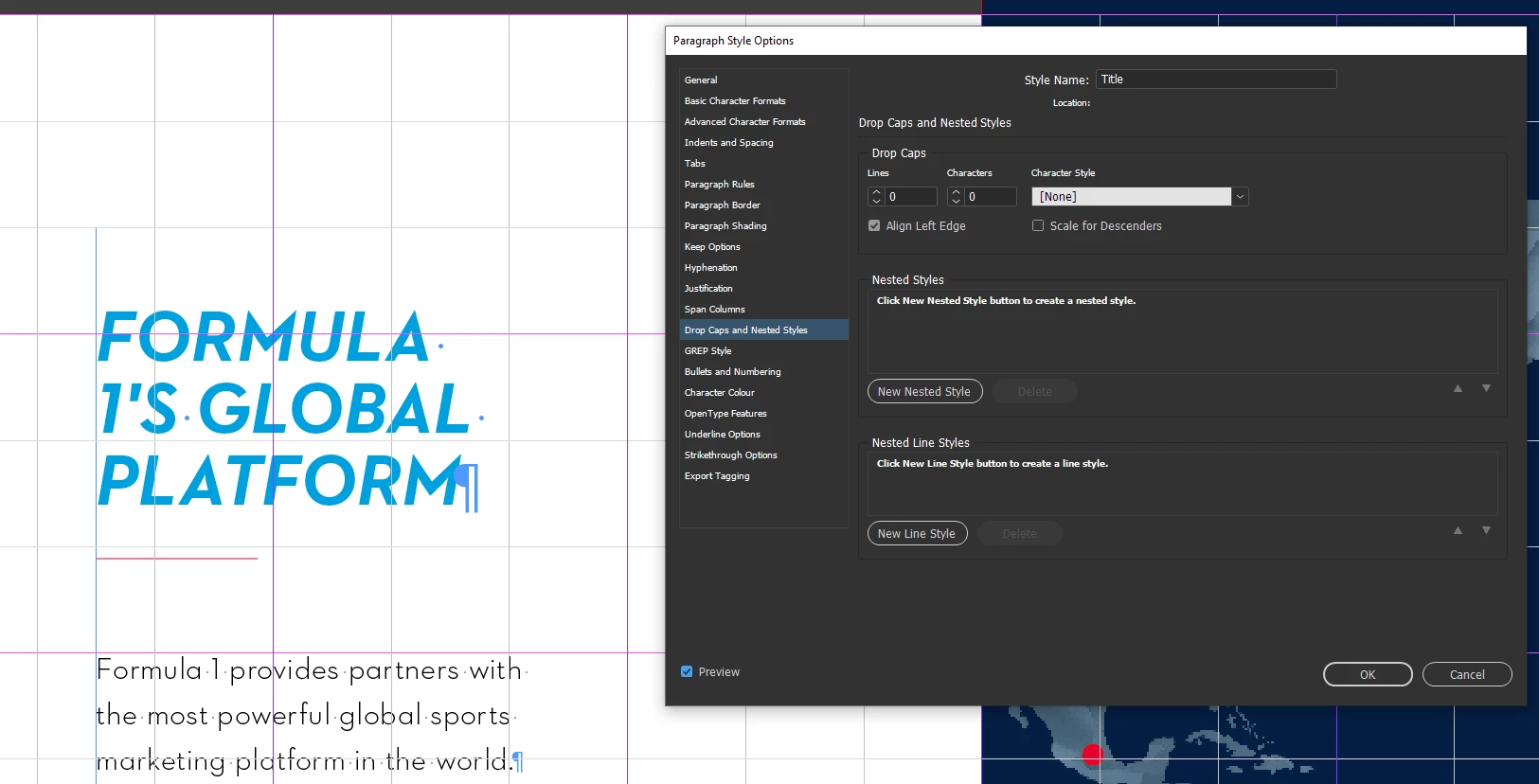Move nested style up with arrow
The height and width of the screenshot is (784, 1539).
click(1458, 388)
